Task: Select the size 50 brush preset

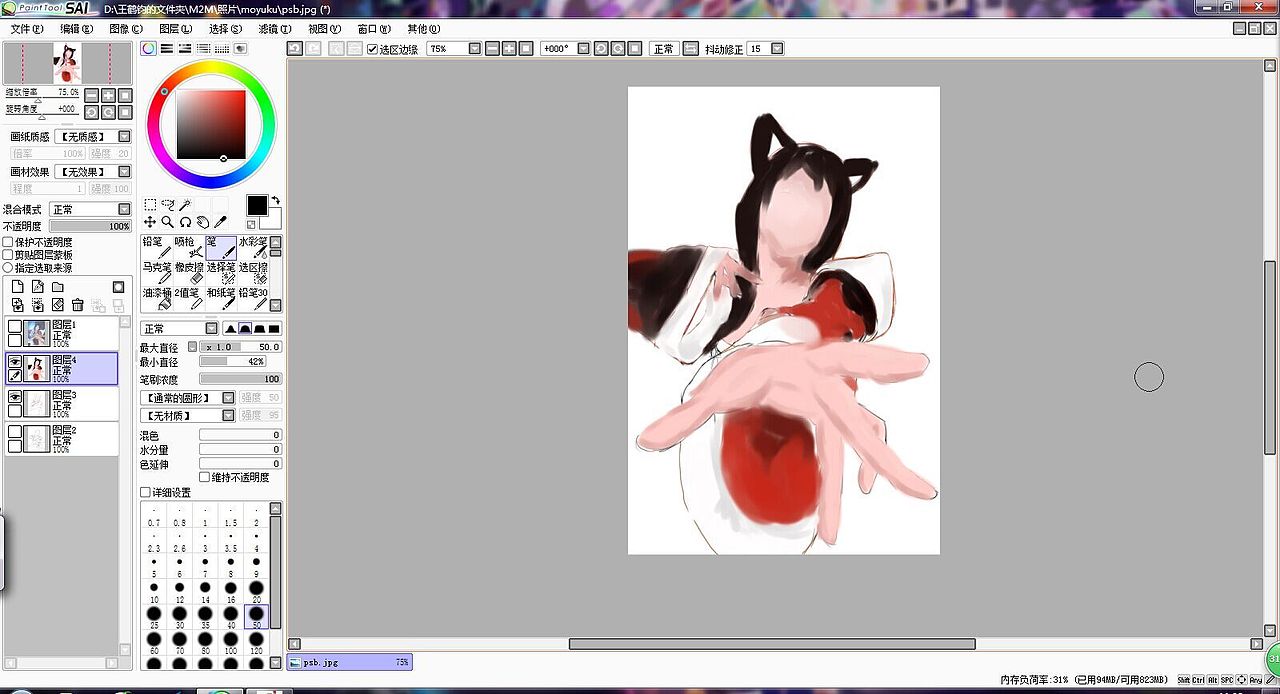Action: point(256,617)
